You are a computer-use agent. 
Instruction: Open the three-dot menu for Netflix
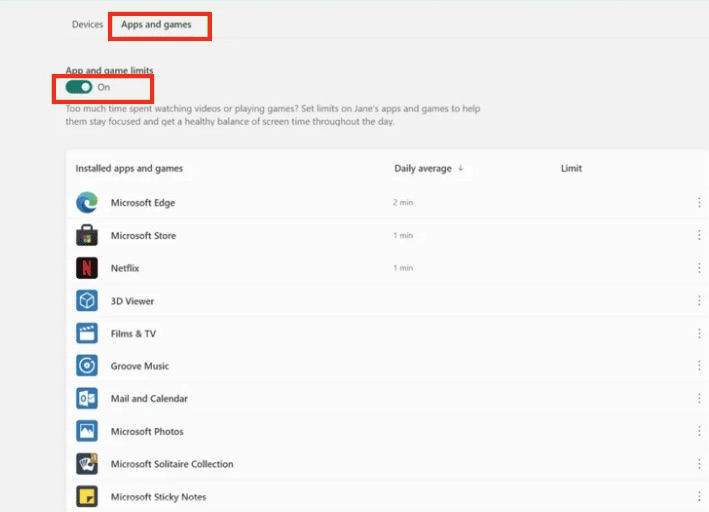[x=699, y=268]
